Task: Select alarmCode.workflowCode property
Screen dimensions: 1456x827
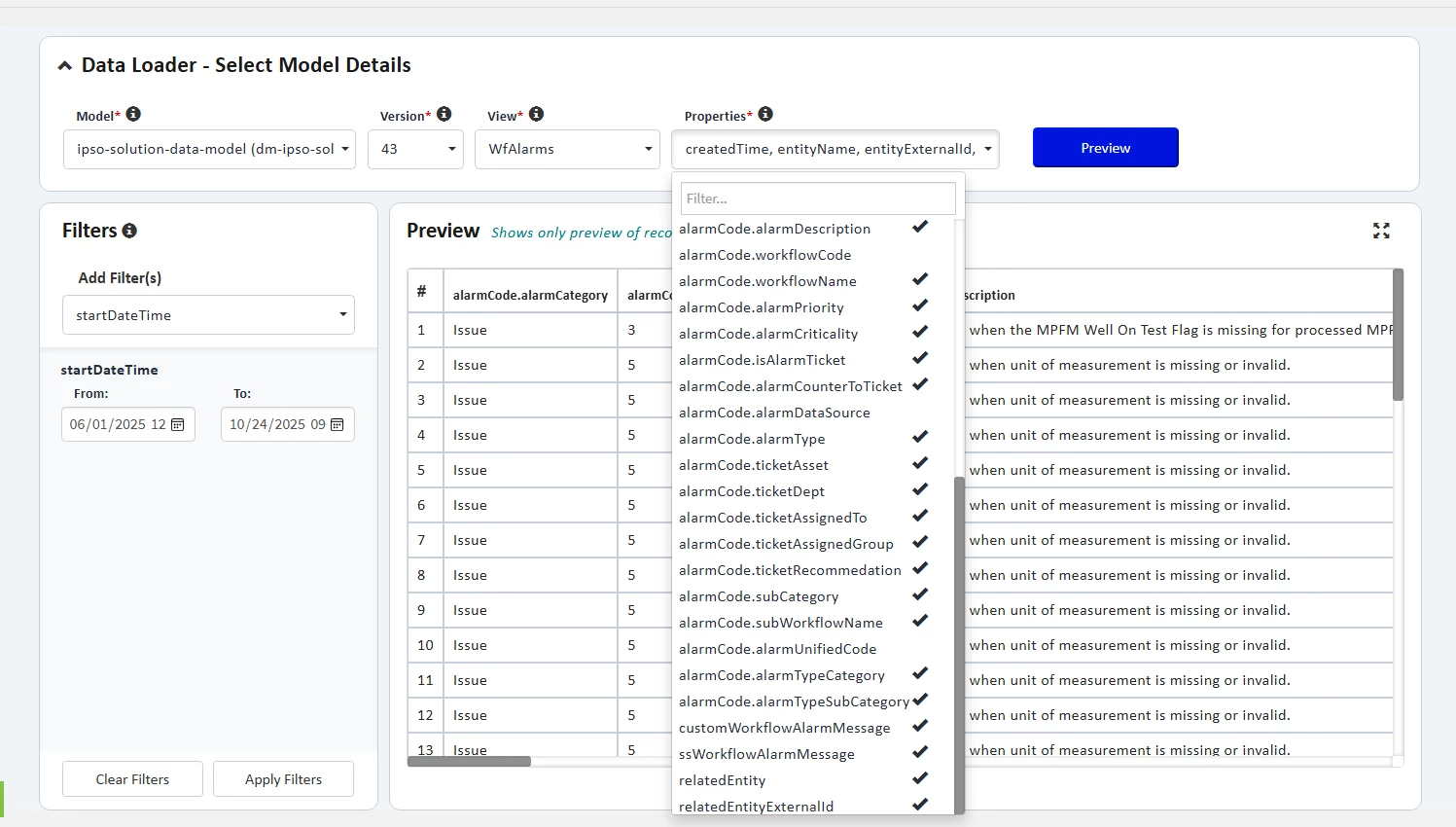Action: (764, 255)
